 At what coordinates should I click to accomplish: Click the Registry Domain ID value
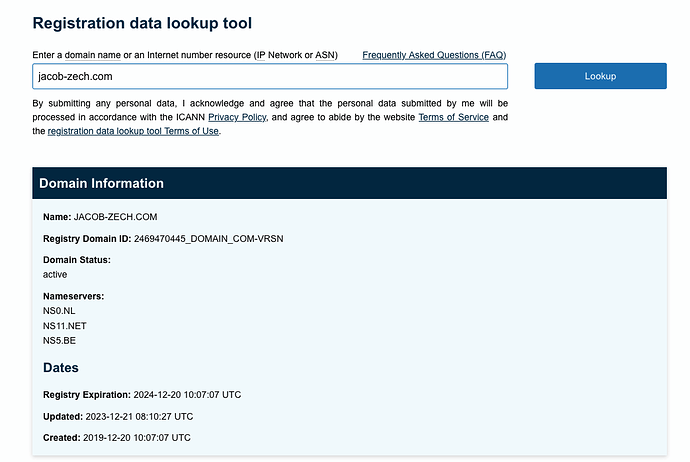click(209, 238)
